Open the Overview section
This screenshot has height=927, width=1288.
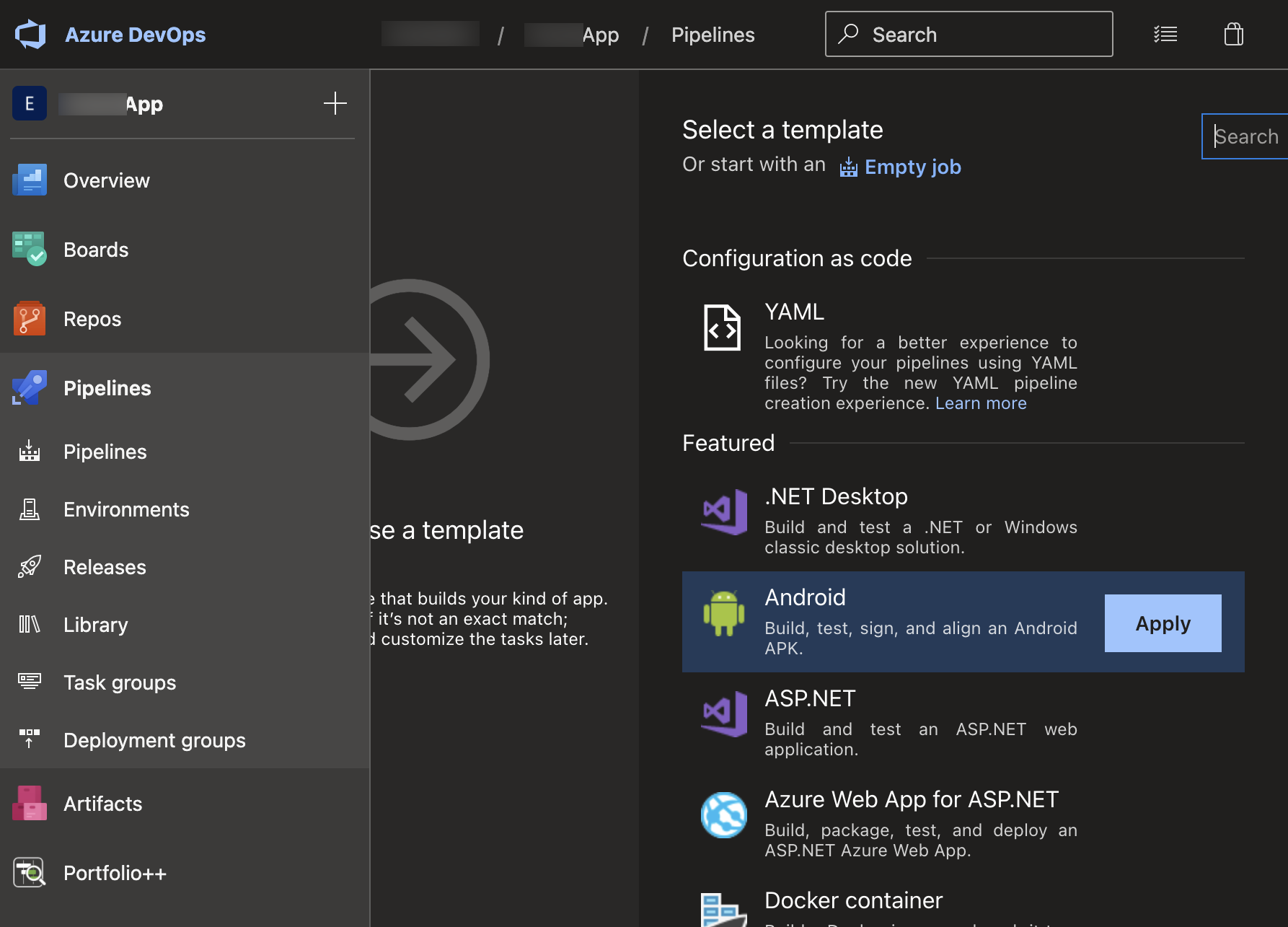coord(107,180)
